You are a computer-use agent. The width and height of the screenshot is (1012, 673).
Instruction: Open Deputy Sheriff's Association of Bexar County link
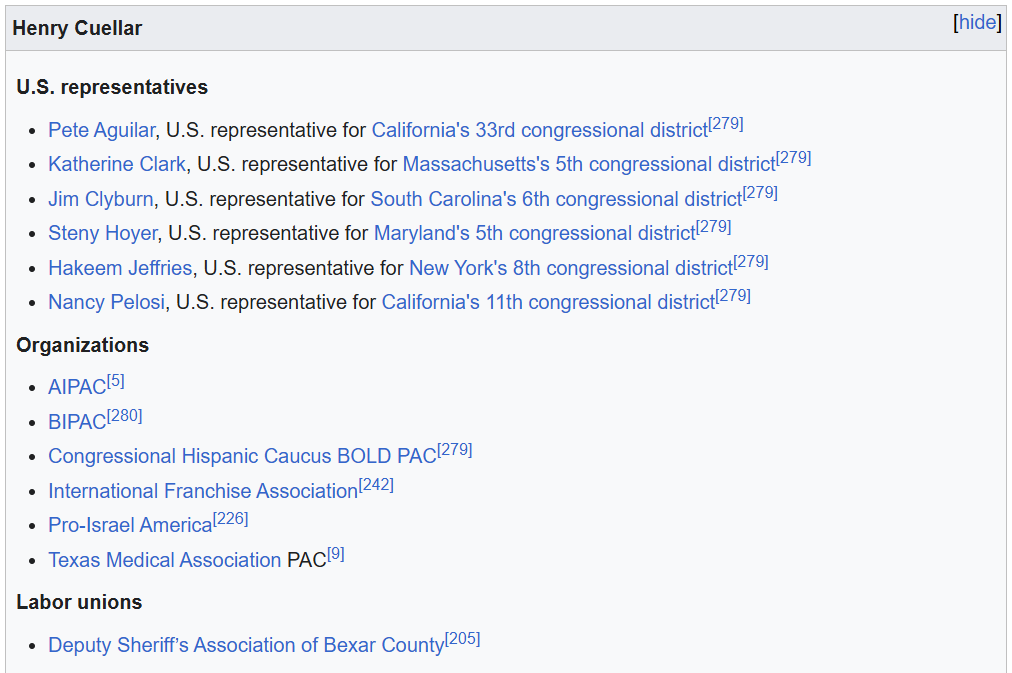[247, 645]
